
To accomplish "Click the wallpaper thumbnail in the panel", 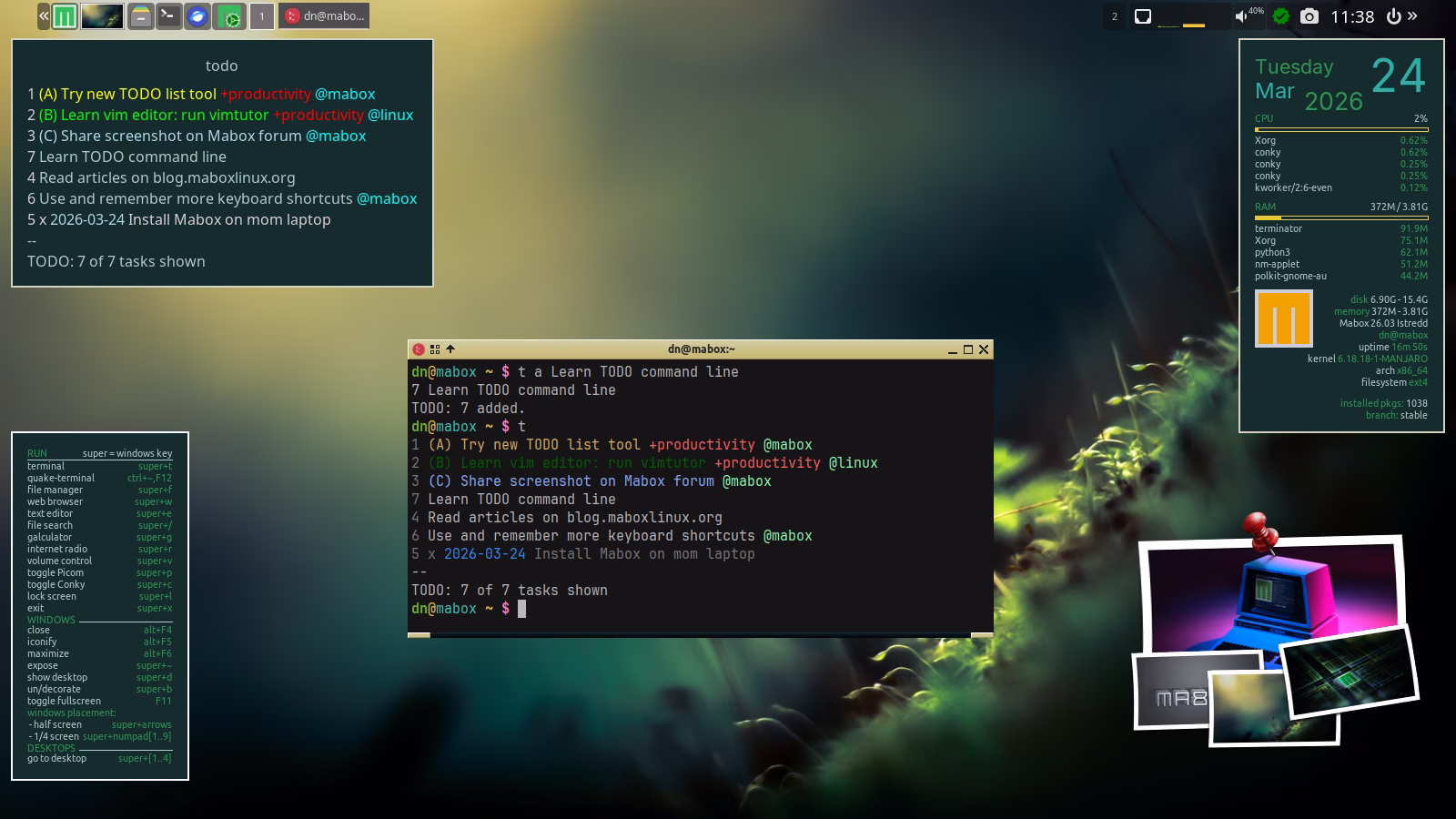I will (102, 16).
